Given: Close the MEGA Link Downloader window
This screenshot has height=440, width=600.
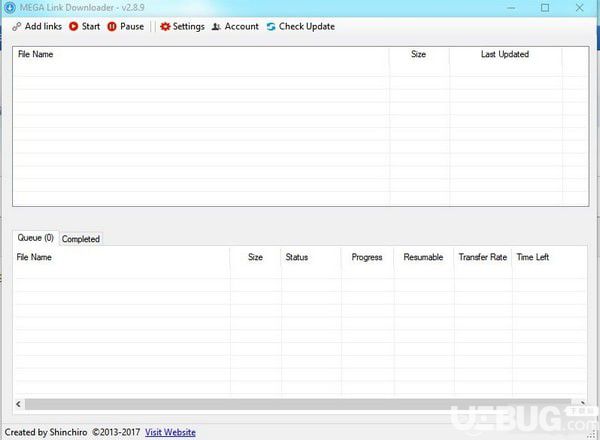Looking at the screenshot, I should click(579, 8).
